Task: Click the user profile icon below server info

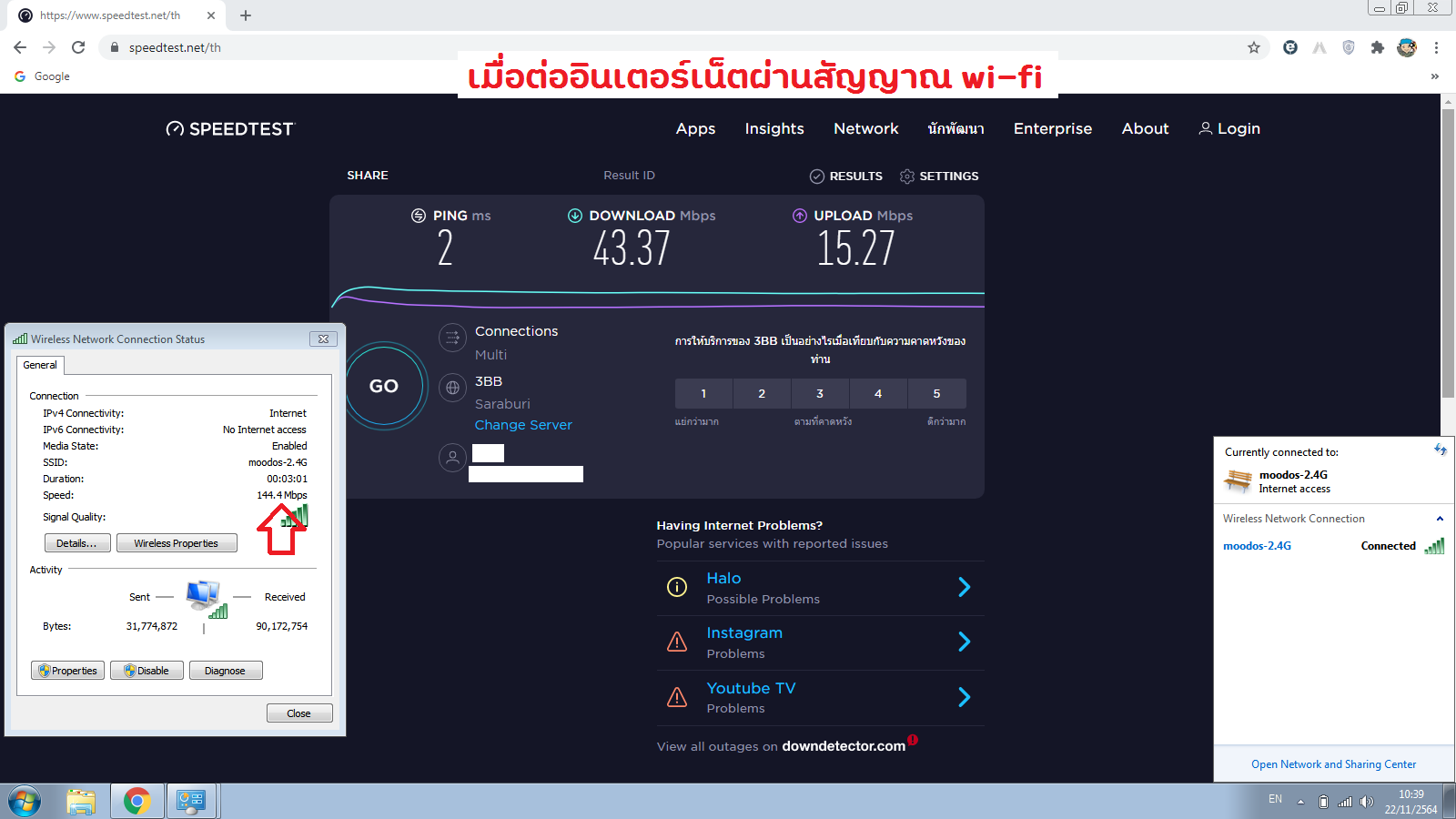Action: pos(452,457)
